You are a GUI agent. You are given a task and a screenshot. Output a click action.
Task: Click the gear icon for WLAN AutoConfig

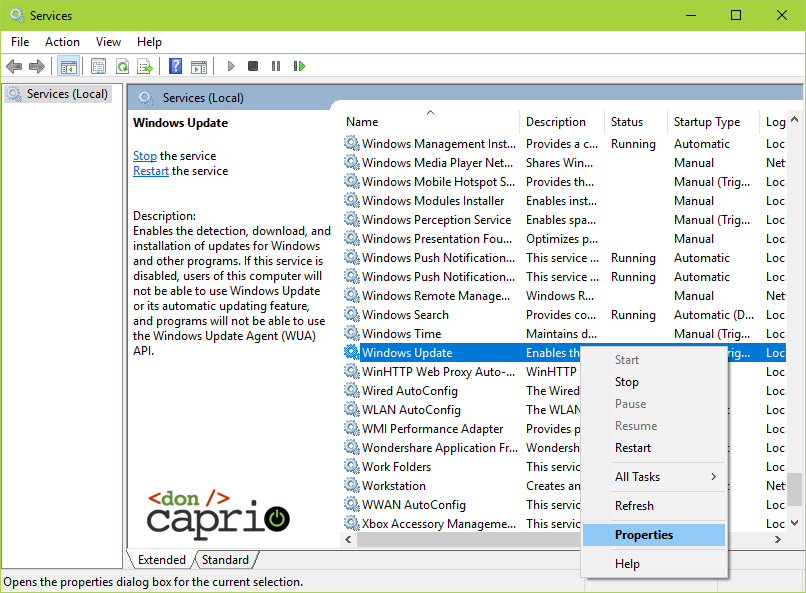(352, 409)
